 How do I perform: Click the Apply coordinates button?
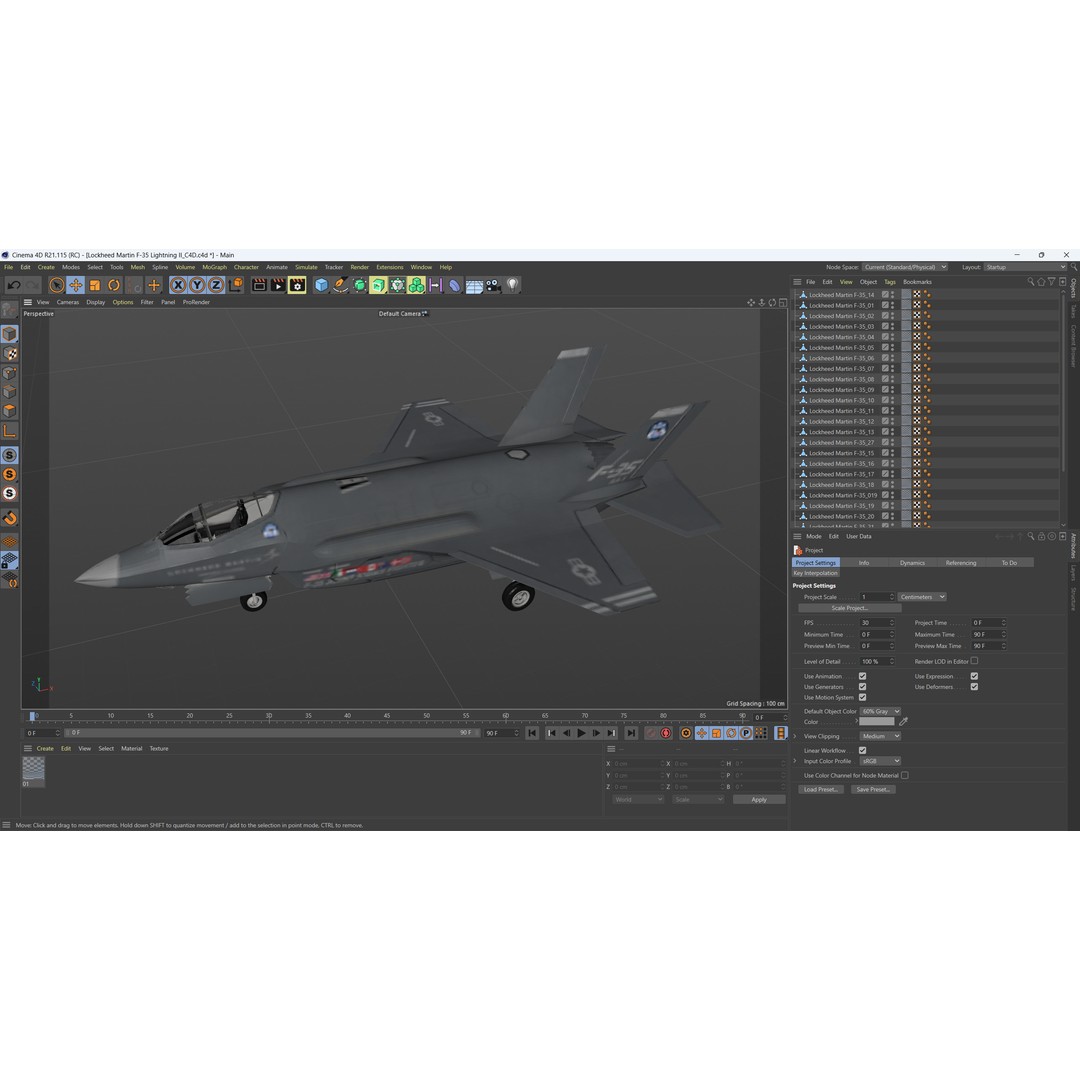(x=759, y=800)
